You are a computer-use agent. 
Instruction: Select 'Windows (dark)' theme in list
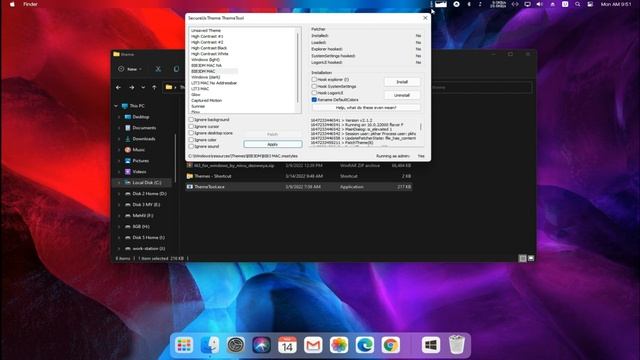click(206, 77)
